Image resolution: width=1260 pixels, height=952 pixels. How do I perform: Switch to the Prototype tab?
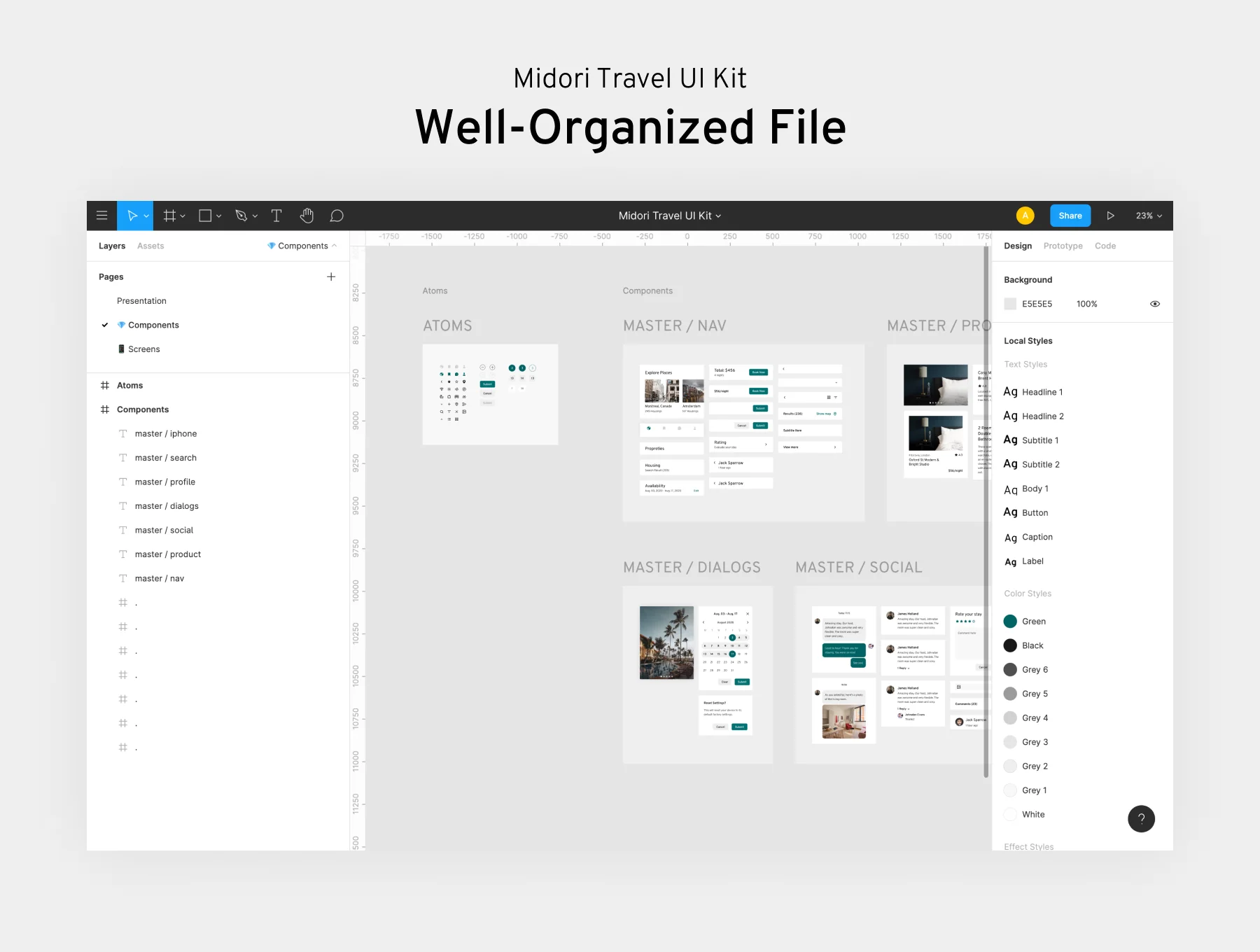point(1063,246)
